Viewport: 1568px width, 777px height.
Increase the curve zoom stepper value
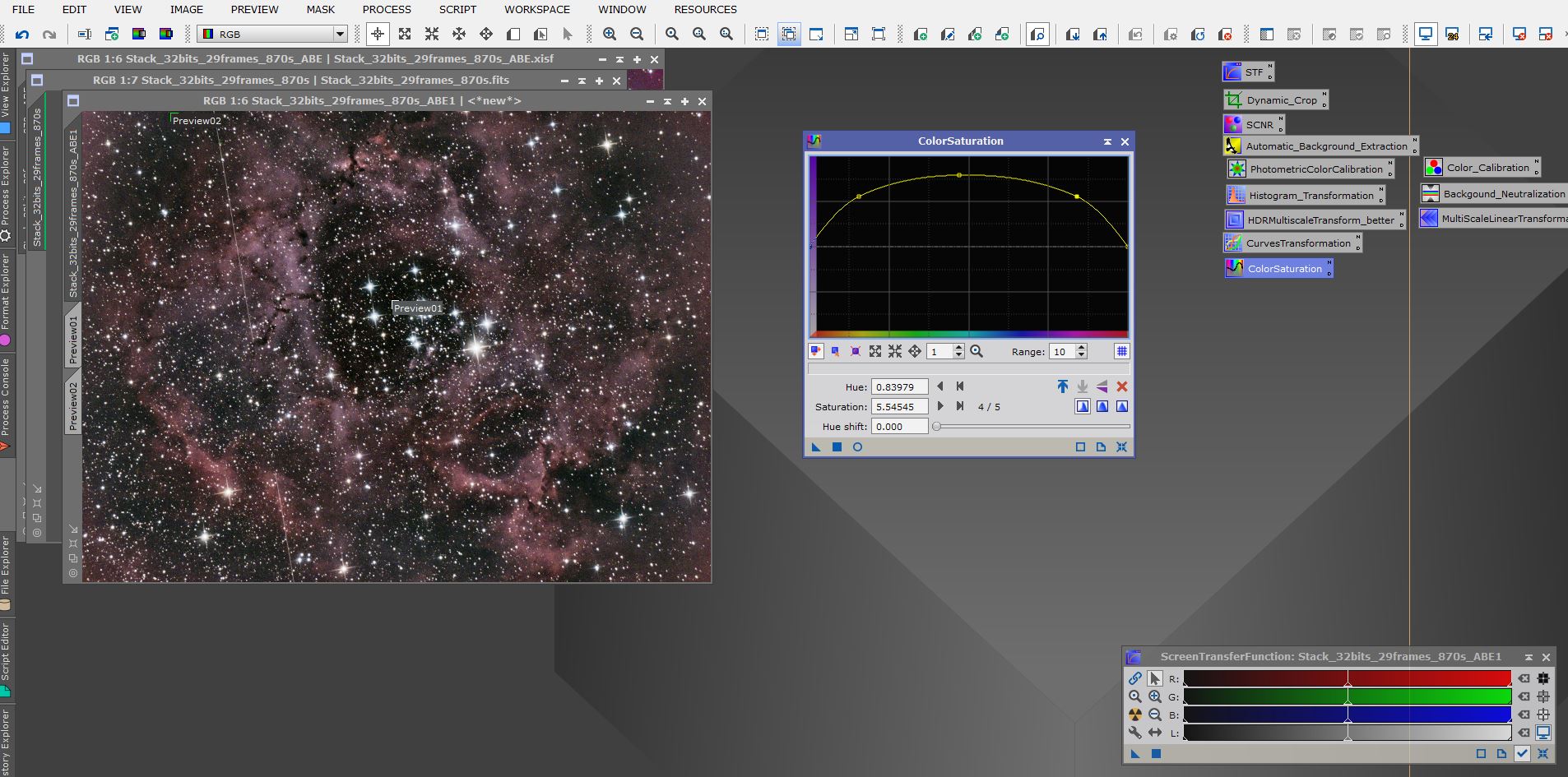(958, 348)
